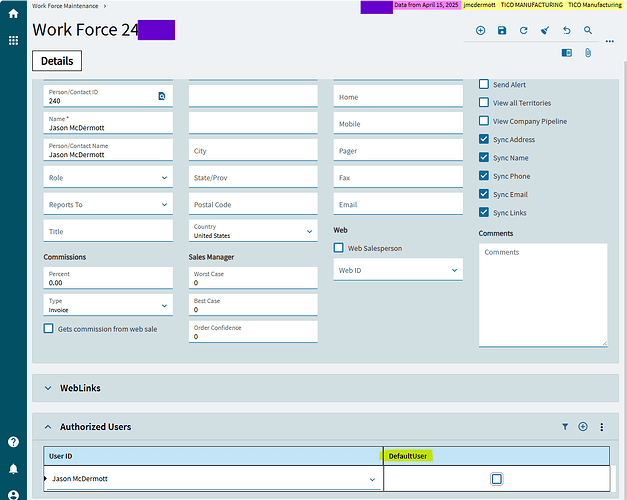
Task: Click into the Email field
Action: (398, 204)
